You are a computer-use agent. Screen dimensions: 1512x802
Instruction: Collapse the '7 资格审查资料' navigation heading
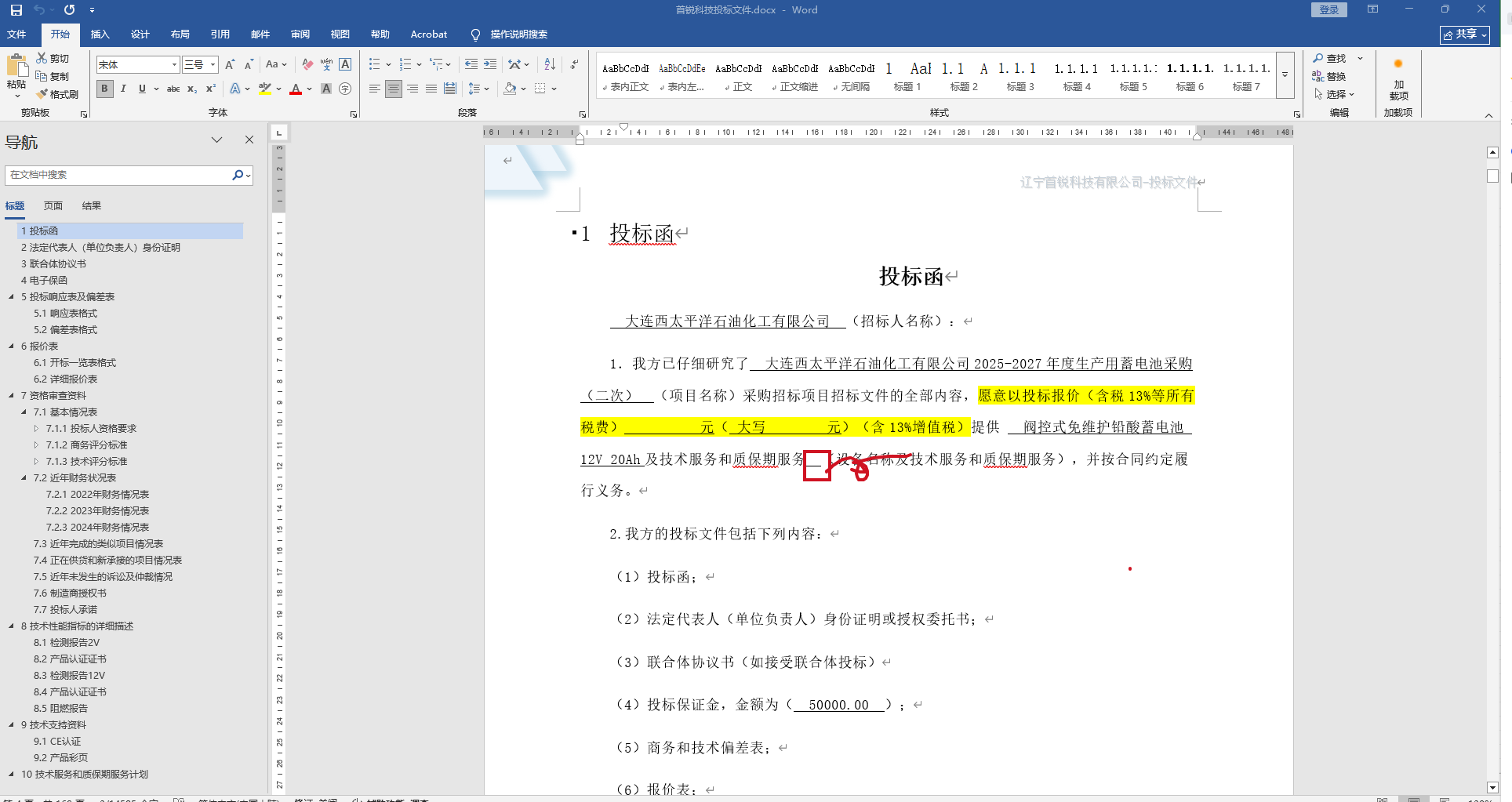click(x=11, y=396)
